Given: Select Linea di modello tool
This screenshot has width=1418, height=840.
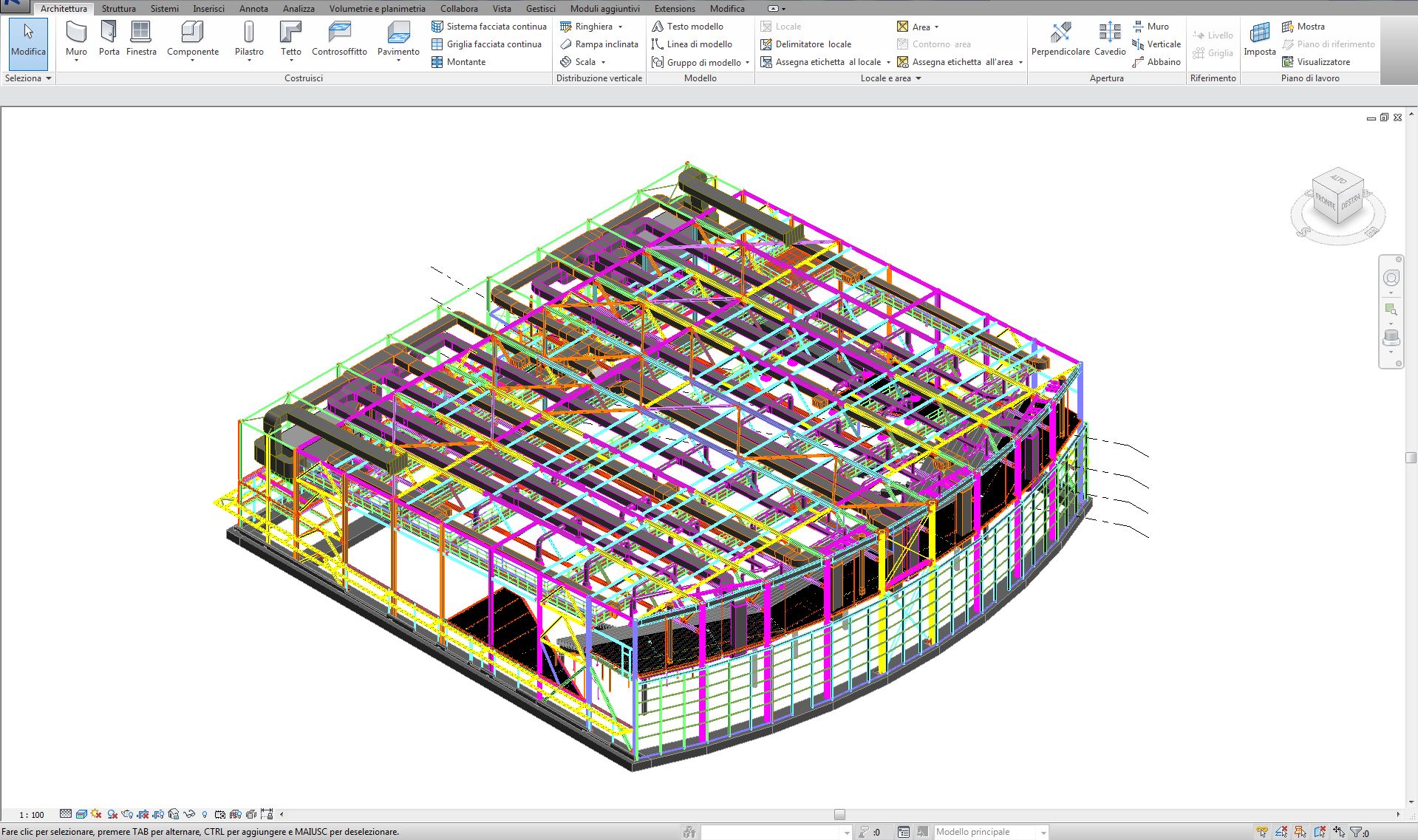Looking at the screenshot, I should point(692,44).
